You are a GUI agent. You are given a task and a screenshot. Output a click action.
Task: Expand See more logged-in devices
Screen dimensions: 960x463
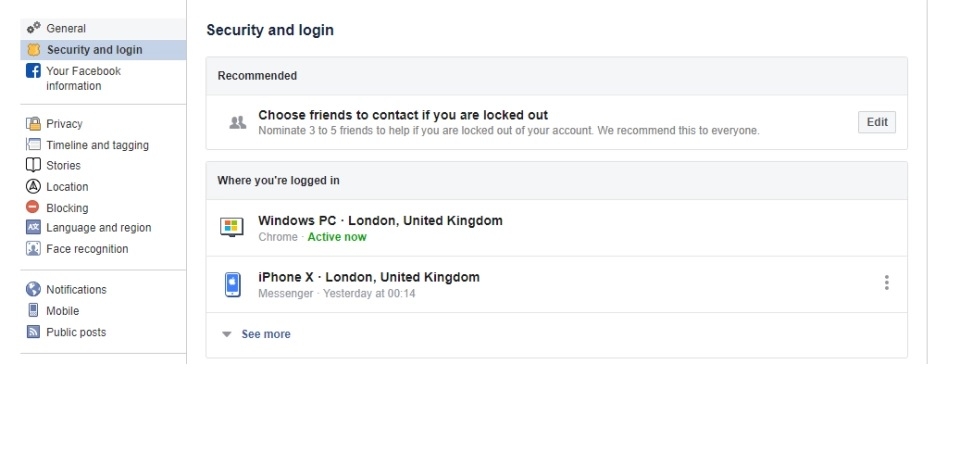[266, 334]
